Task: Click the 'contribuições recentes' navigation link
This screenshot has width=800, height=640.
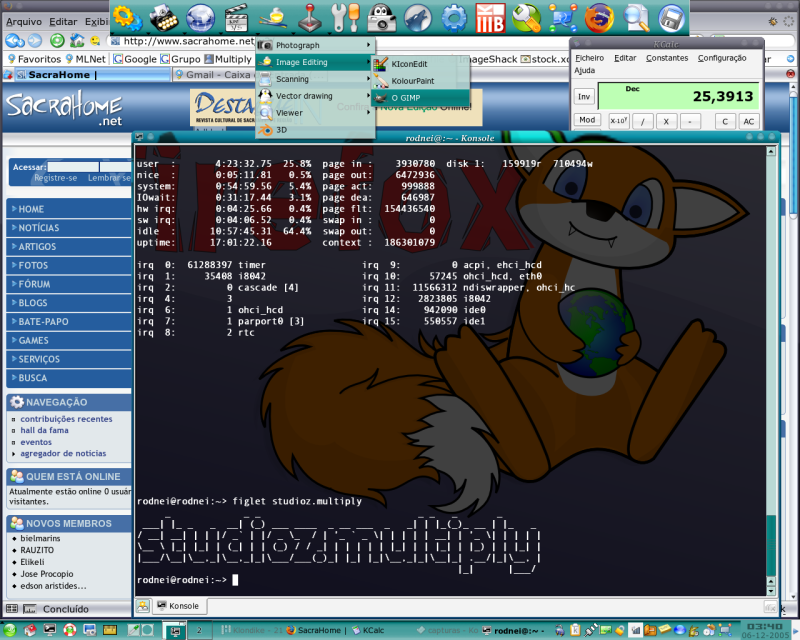Action: tap(66, 419)
